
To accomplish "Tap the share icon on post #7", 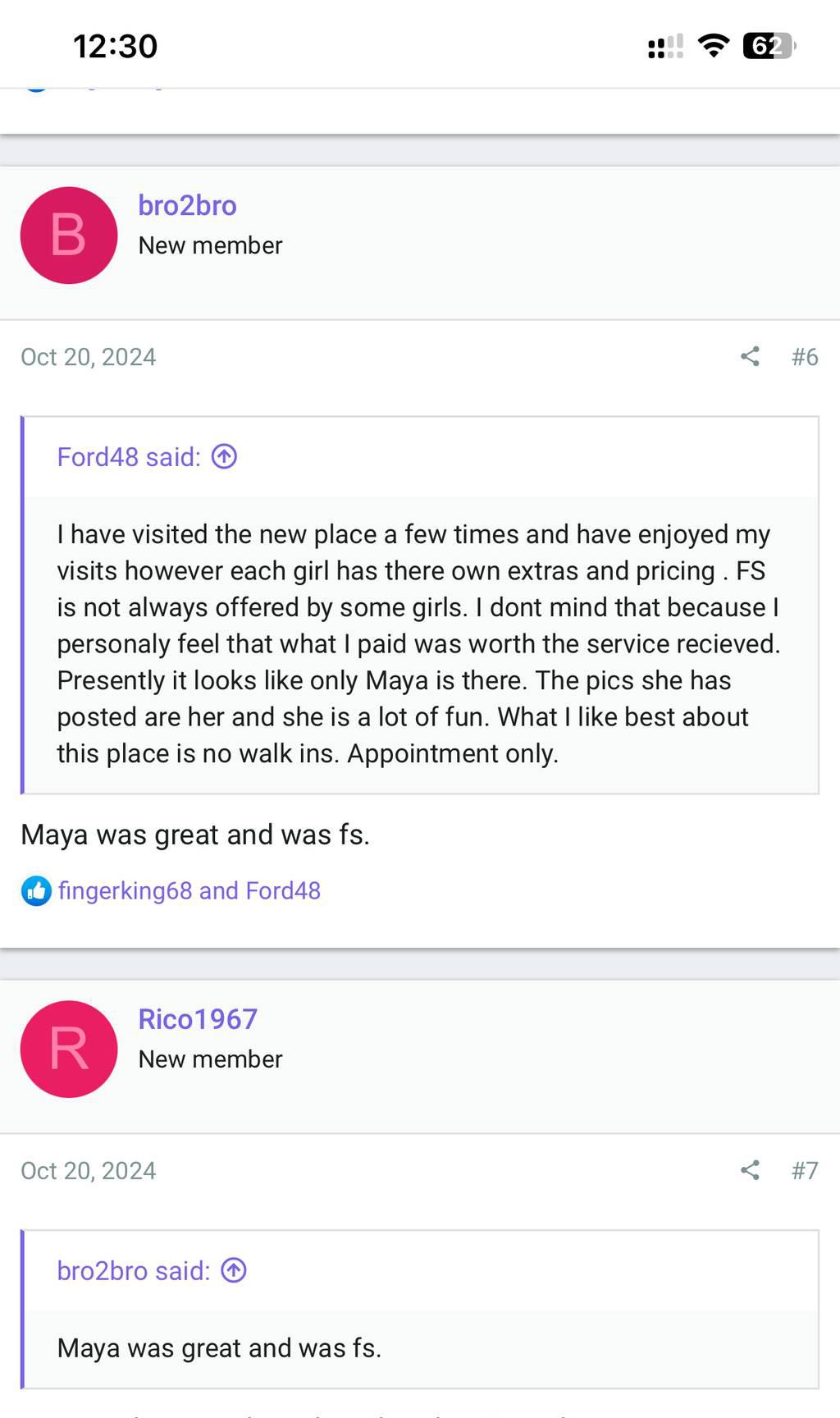I will [x=750, y=1169].
